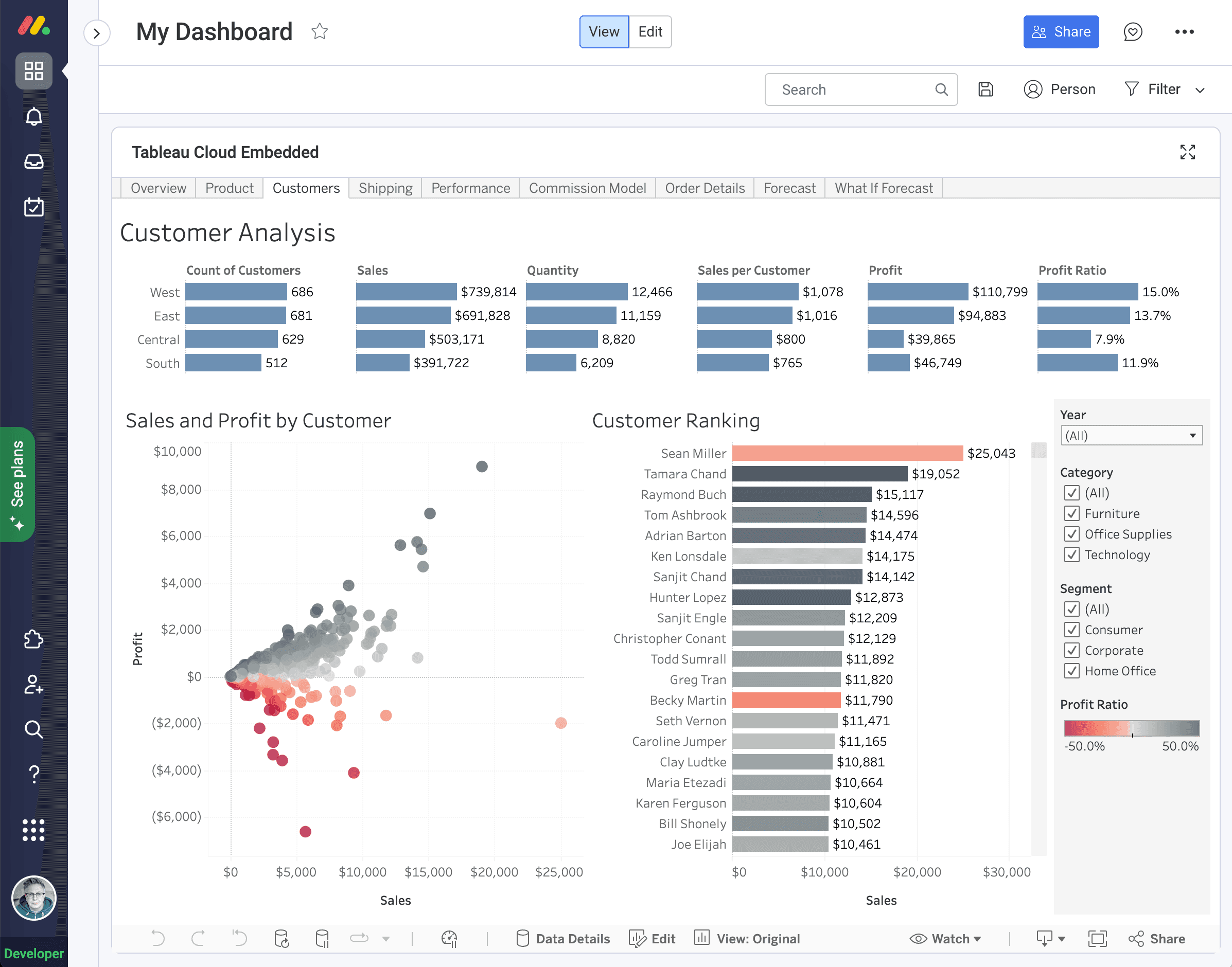
Task: Toggle the Category (All) checkbox
Action: point(1071,493)
